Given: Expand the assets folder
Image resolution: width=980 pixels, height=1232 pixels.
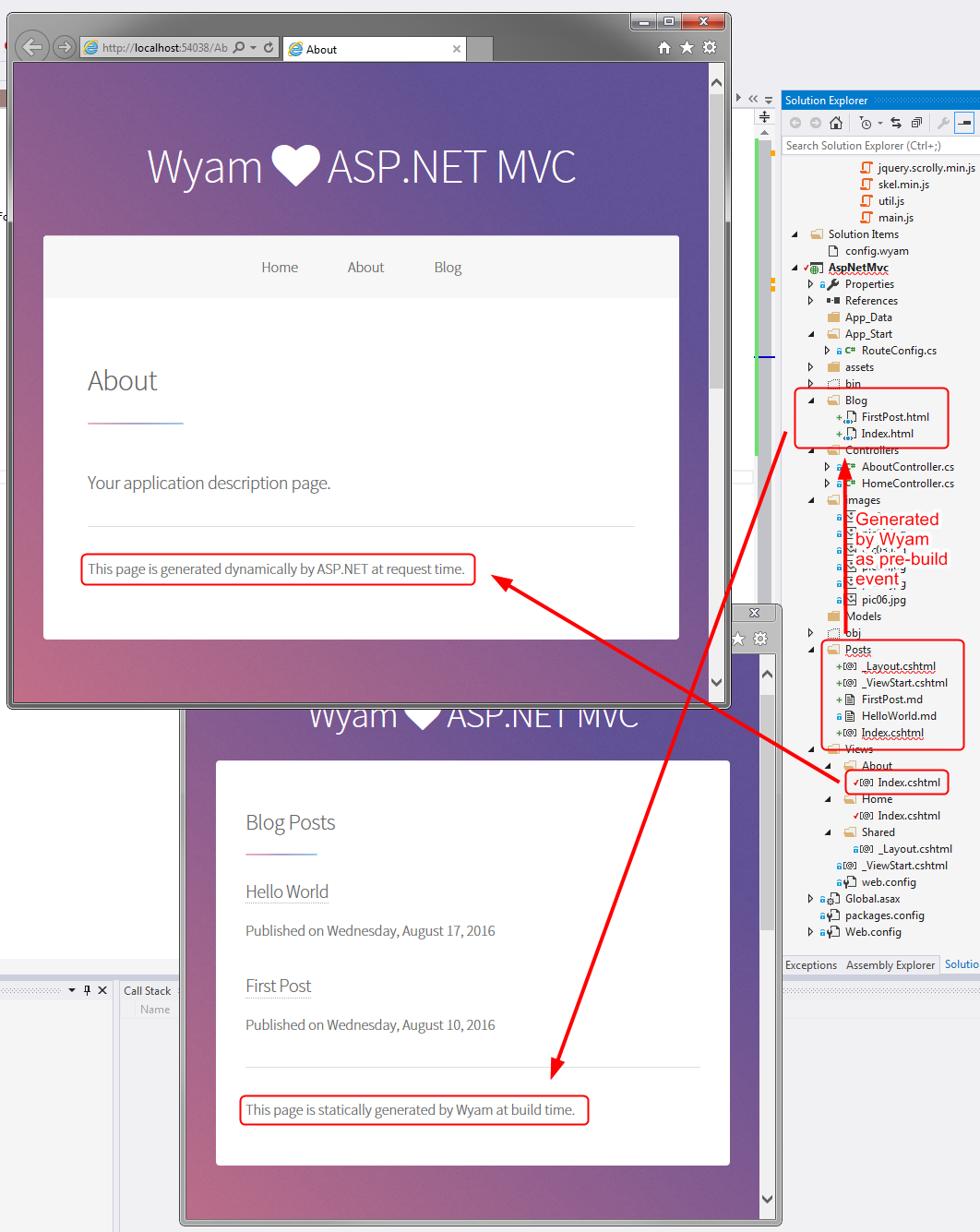Looking at the screenshot, I should tap(811, 367).
